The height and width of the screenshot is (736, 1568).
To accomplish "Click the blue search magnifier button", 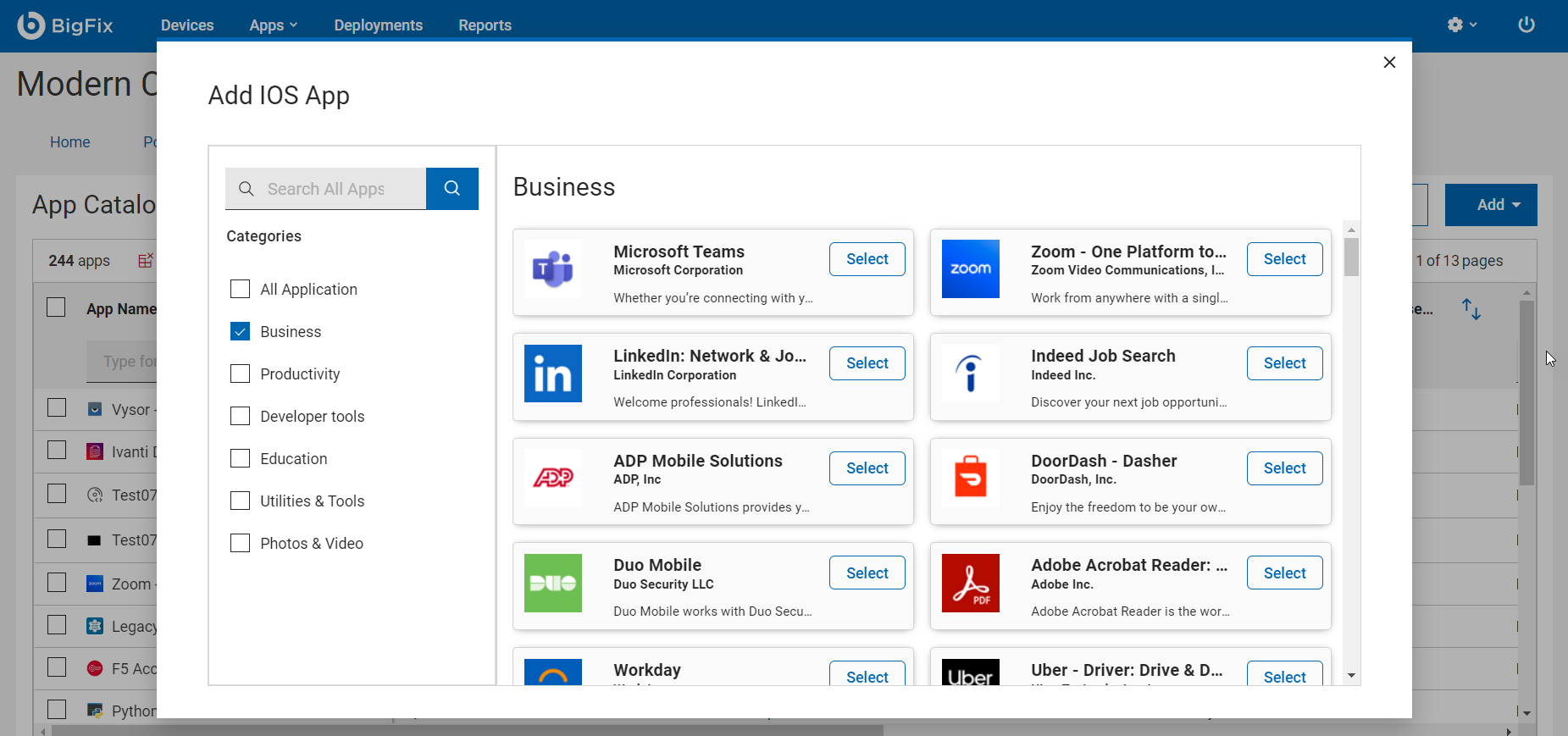I will pyautogui.click(x=452, y=189).
